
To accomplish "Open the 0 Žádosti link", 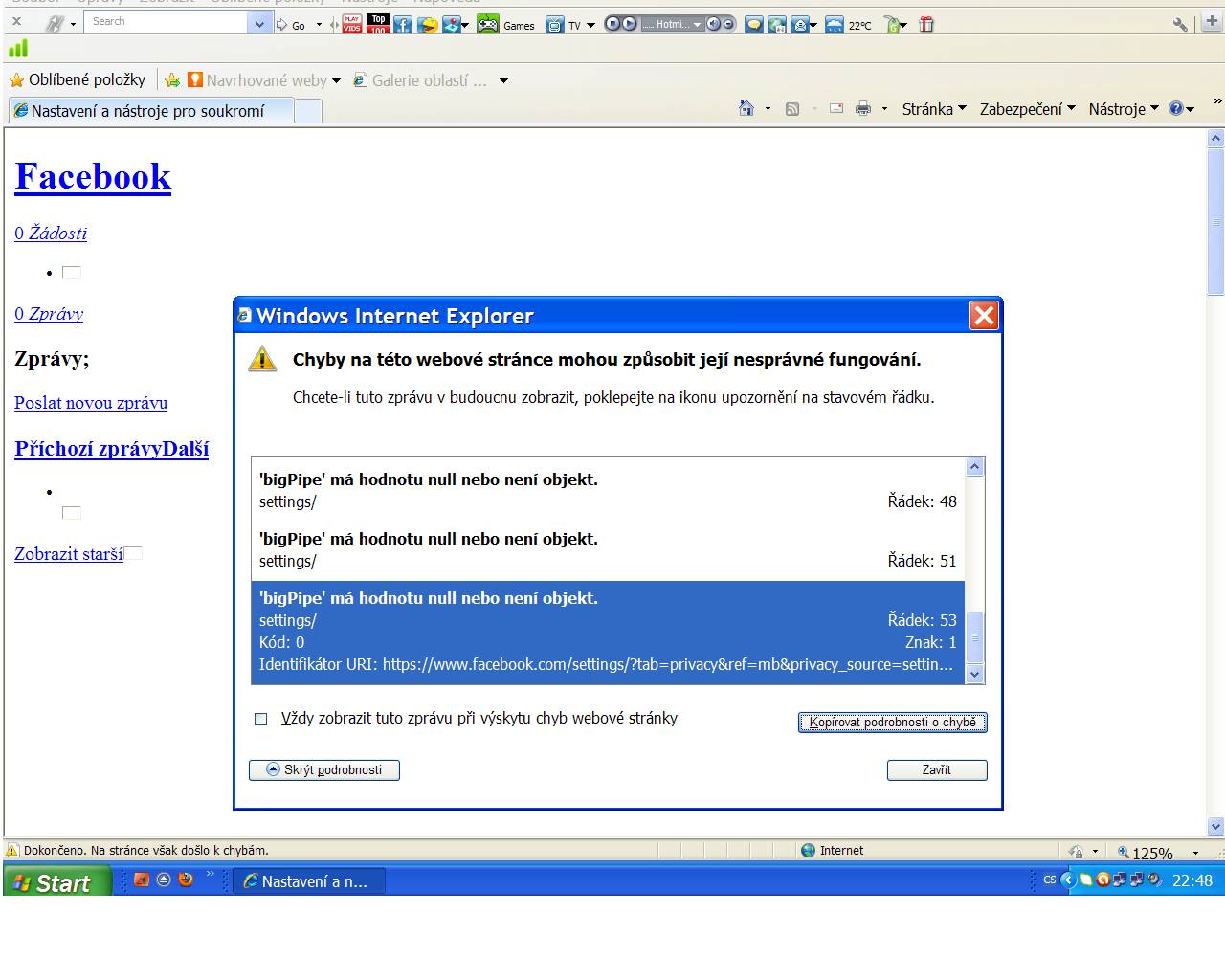I will pos(51,233).
